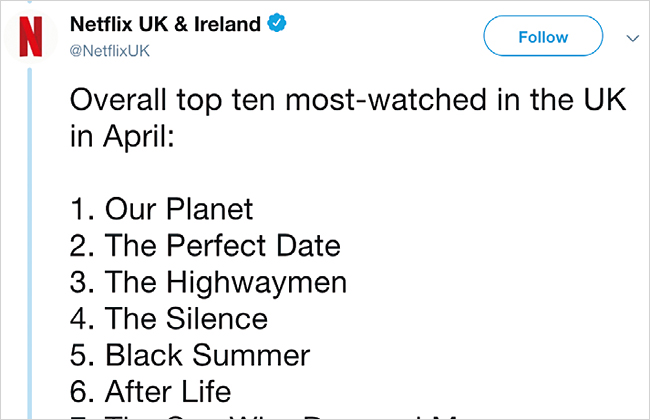Image resolution: width=650 pixels, height=420 pixels.
Task: Select list item '2. The Perfect Date'
Action: (205, 245)
